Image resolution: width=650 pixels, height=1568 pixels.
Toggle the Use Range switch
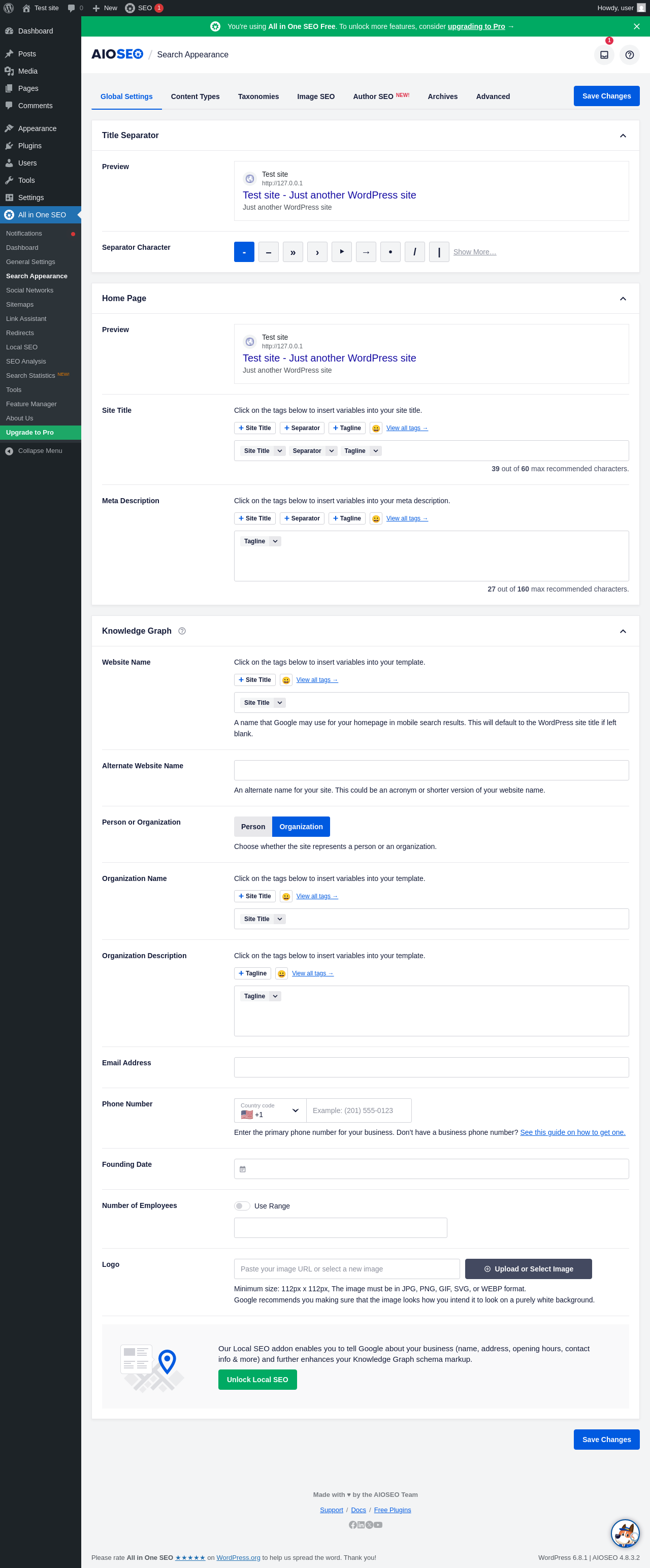click(x=242, y=1206)
